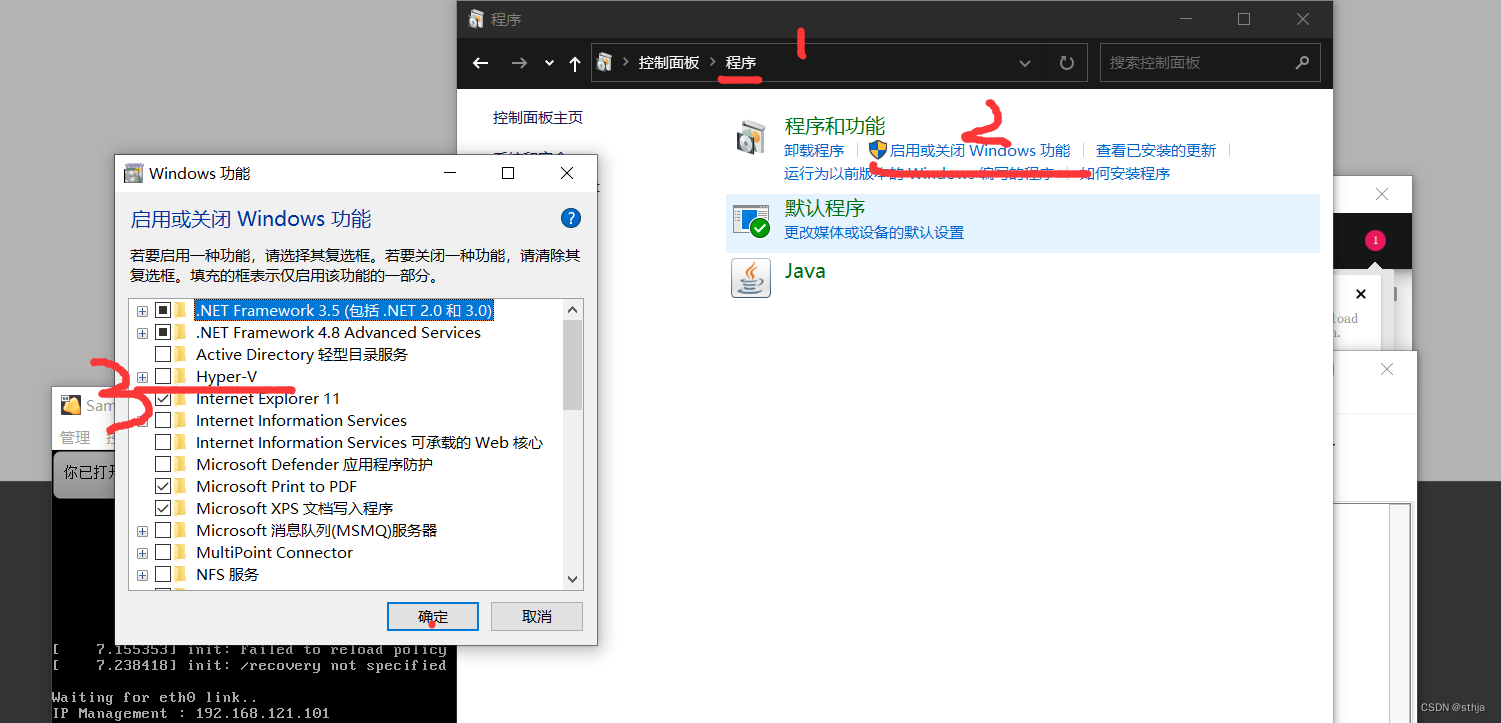This screenshot has width=1501, height=723.
Task: Select the Internet Explorer 11 label
Action: [x=268, y=399]
